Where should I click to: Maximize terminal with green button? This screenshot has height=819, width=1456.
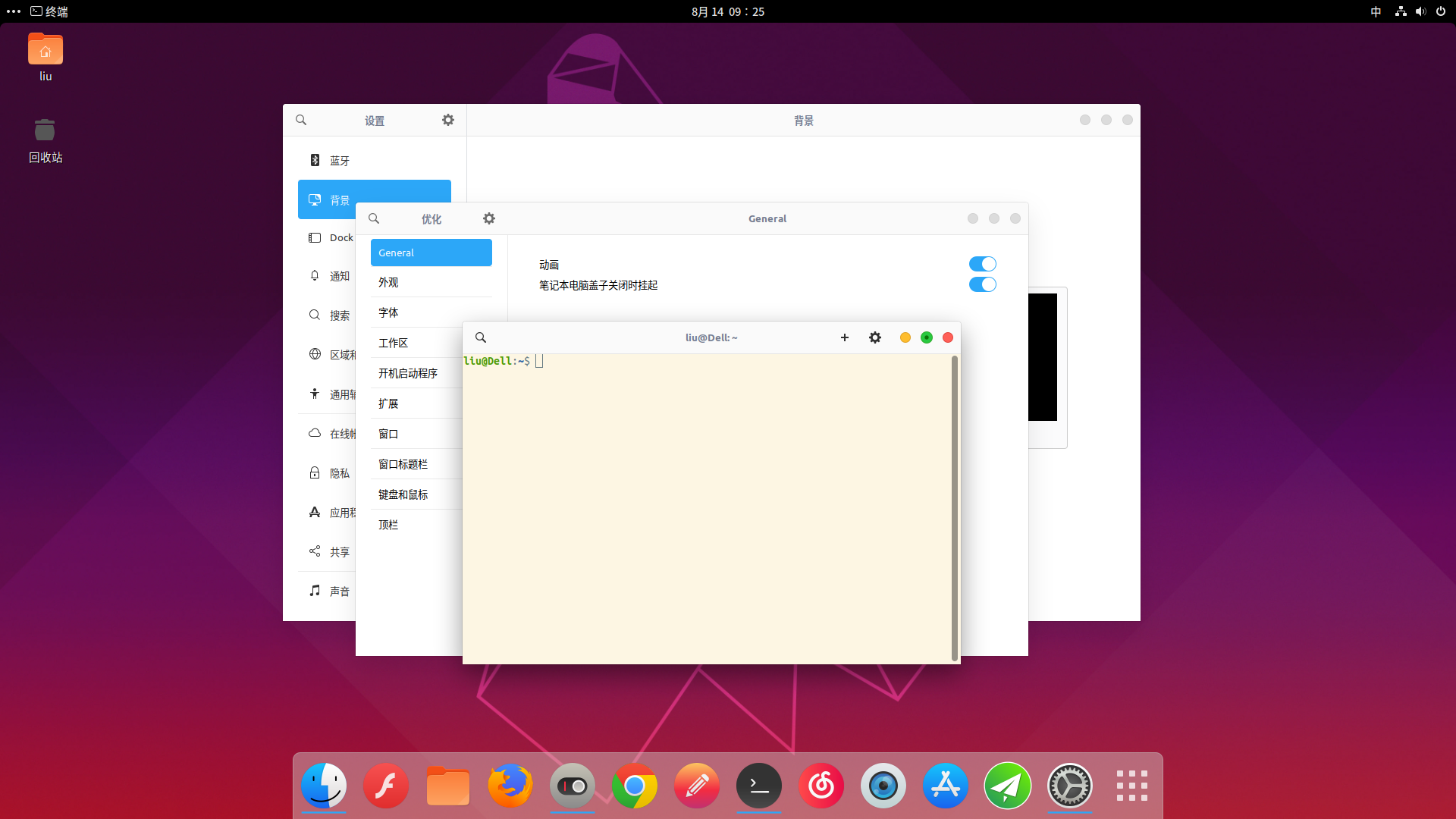(x=927, y=337)
